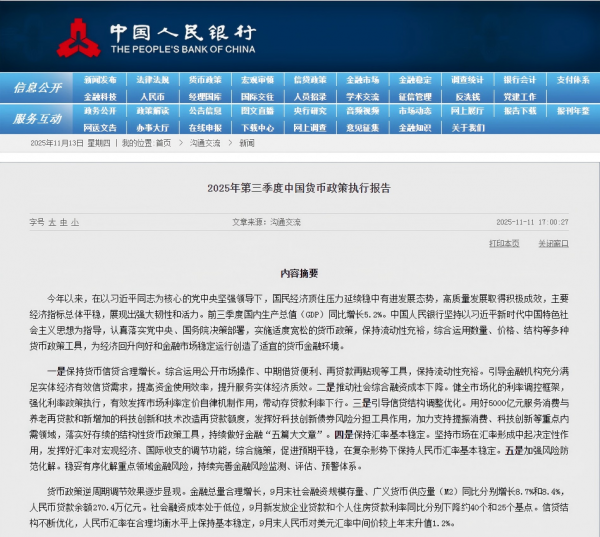
Task: Open the 人民币 menu item
Action: tap(153, 97)
